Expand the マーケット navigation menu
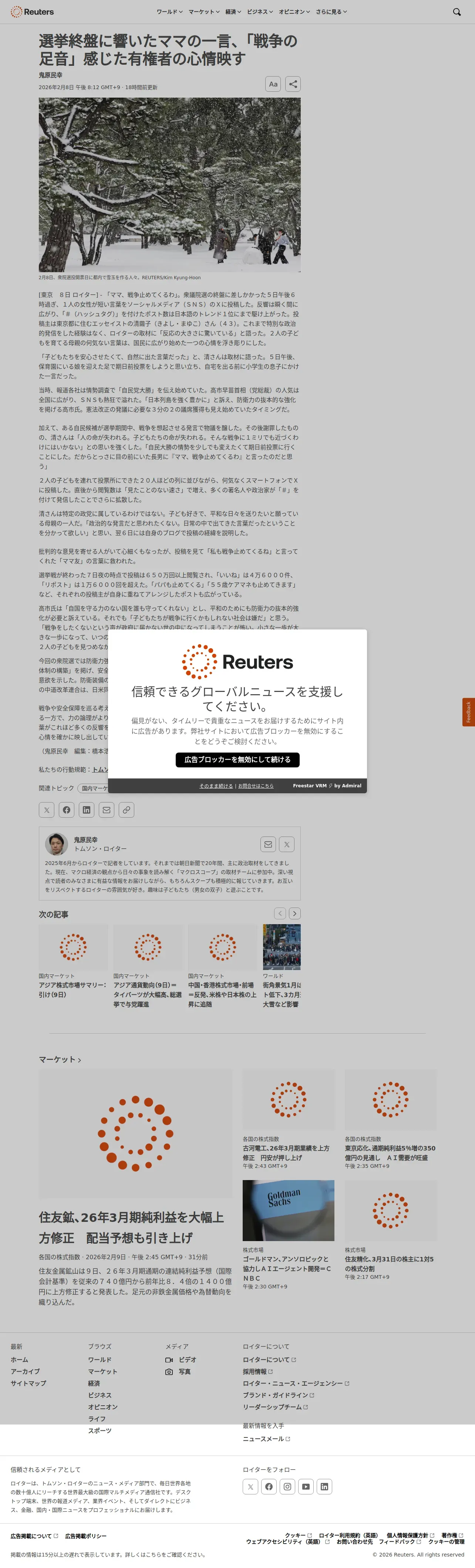The height and width of the screenshot is (1568, 475). [x=204, y=11]
